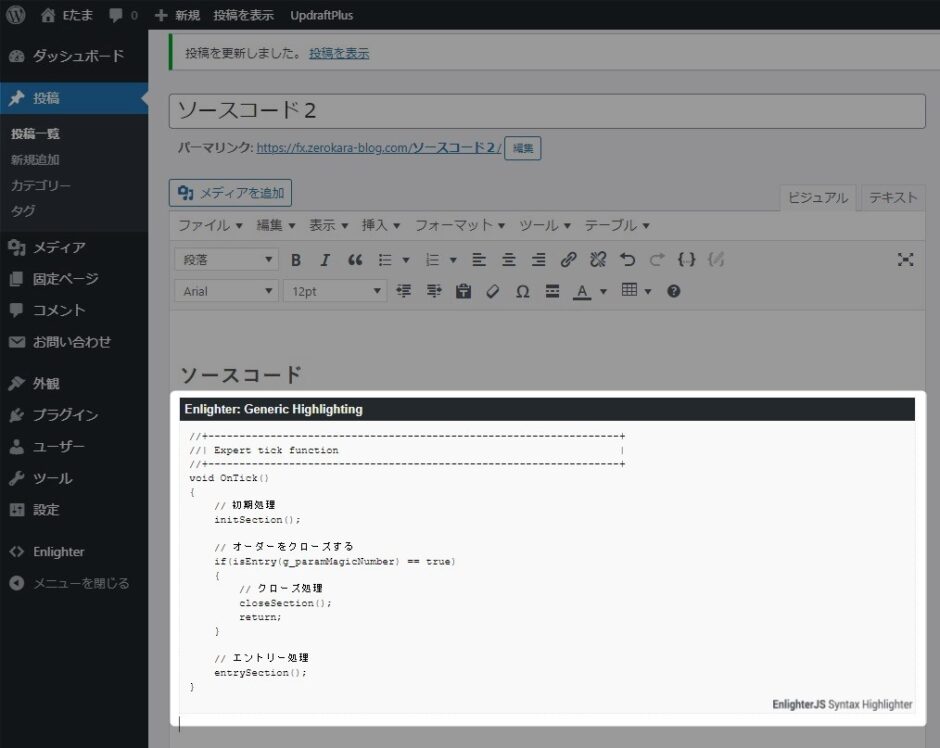Select the Enlighter Generic Highlighting code block
Image resolution: width=940 pixels, height=748 pixels.
[x=547, y=557]
